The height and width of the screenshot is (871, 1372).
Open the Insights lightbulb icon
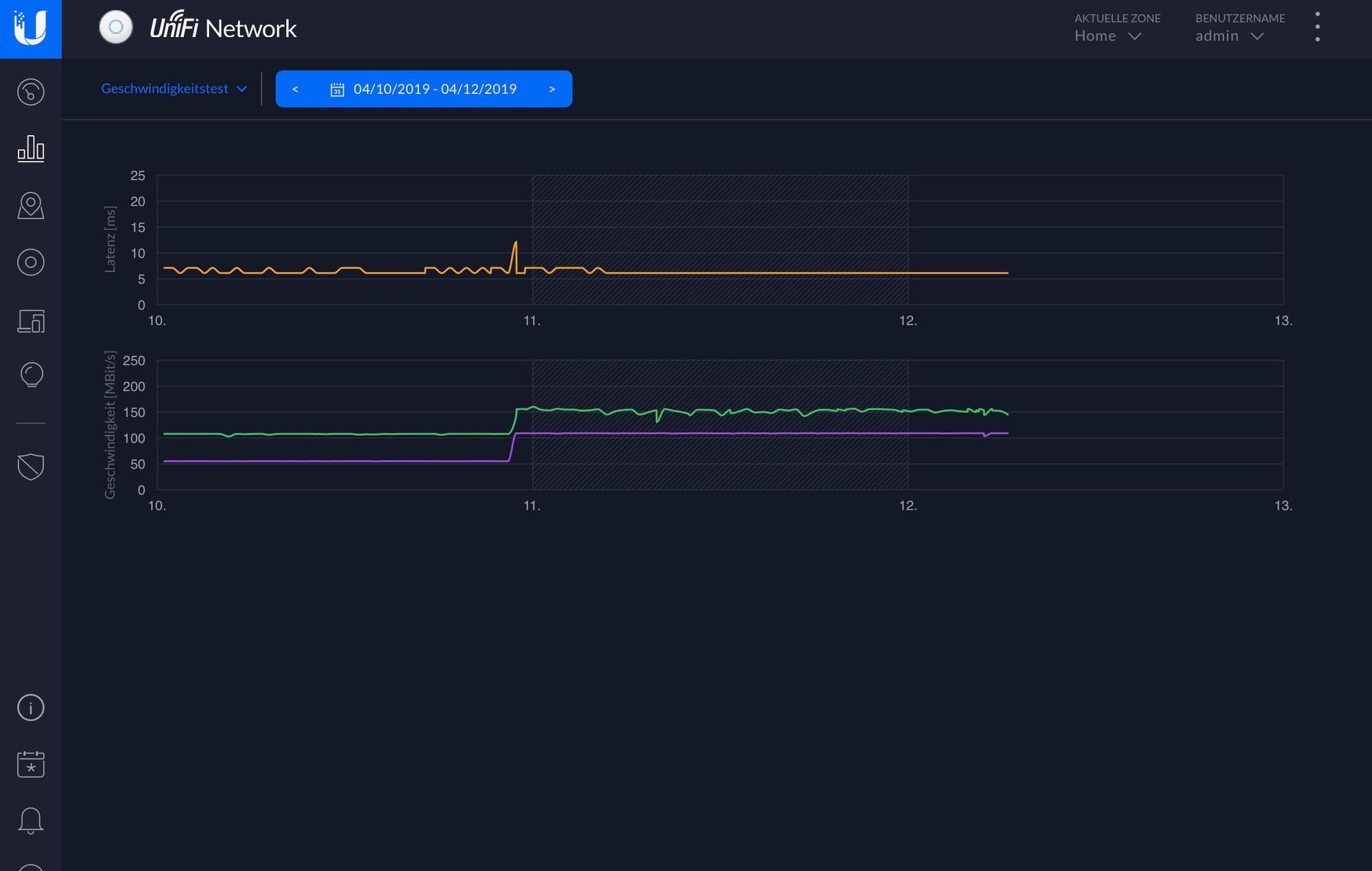pyautogui.click(x=30, y=374)
